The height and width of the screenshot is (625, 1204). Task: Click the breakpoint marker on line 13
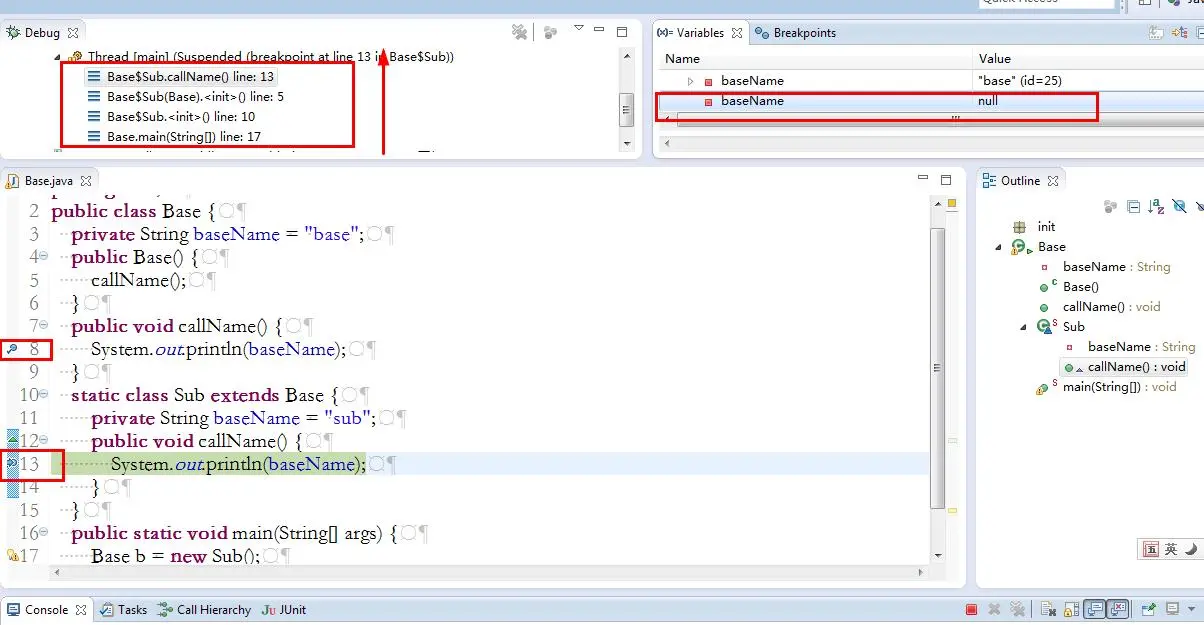tap(11, 464)
